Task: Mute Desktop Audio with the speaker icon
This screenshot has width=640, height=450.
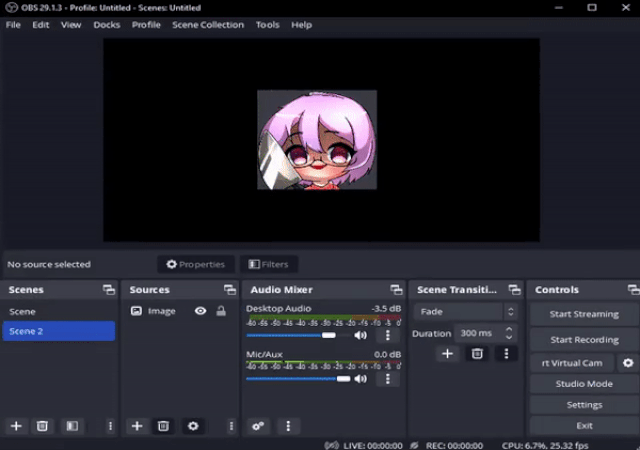Action: (360, 335)
